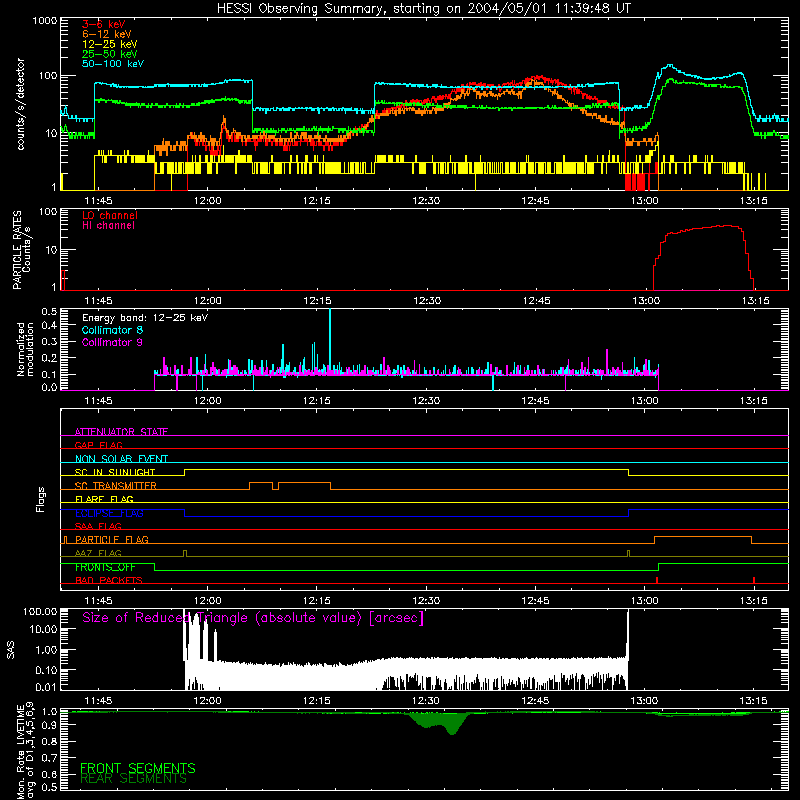Click the HI channel legend label
The width and height of the screenshot is (800, 800).
pos(108,226)
